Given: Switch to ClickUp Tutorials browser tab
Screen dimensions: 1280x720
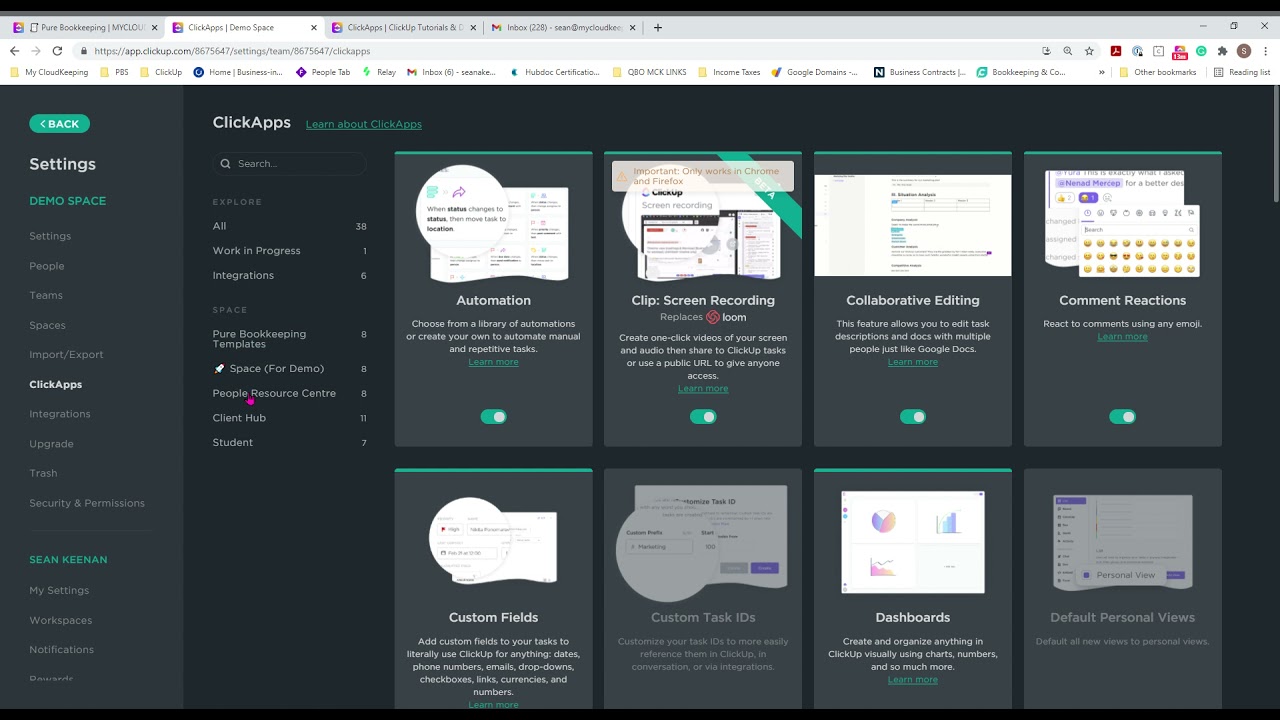Looking at the screenshot, I should point(405,27).
